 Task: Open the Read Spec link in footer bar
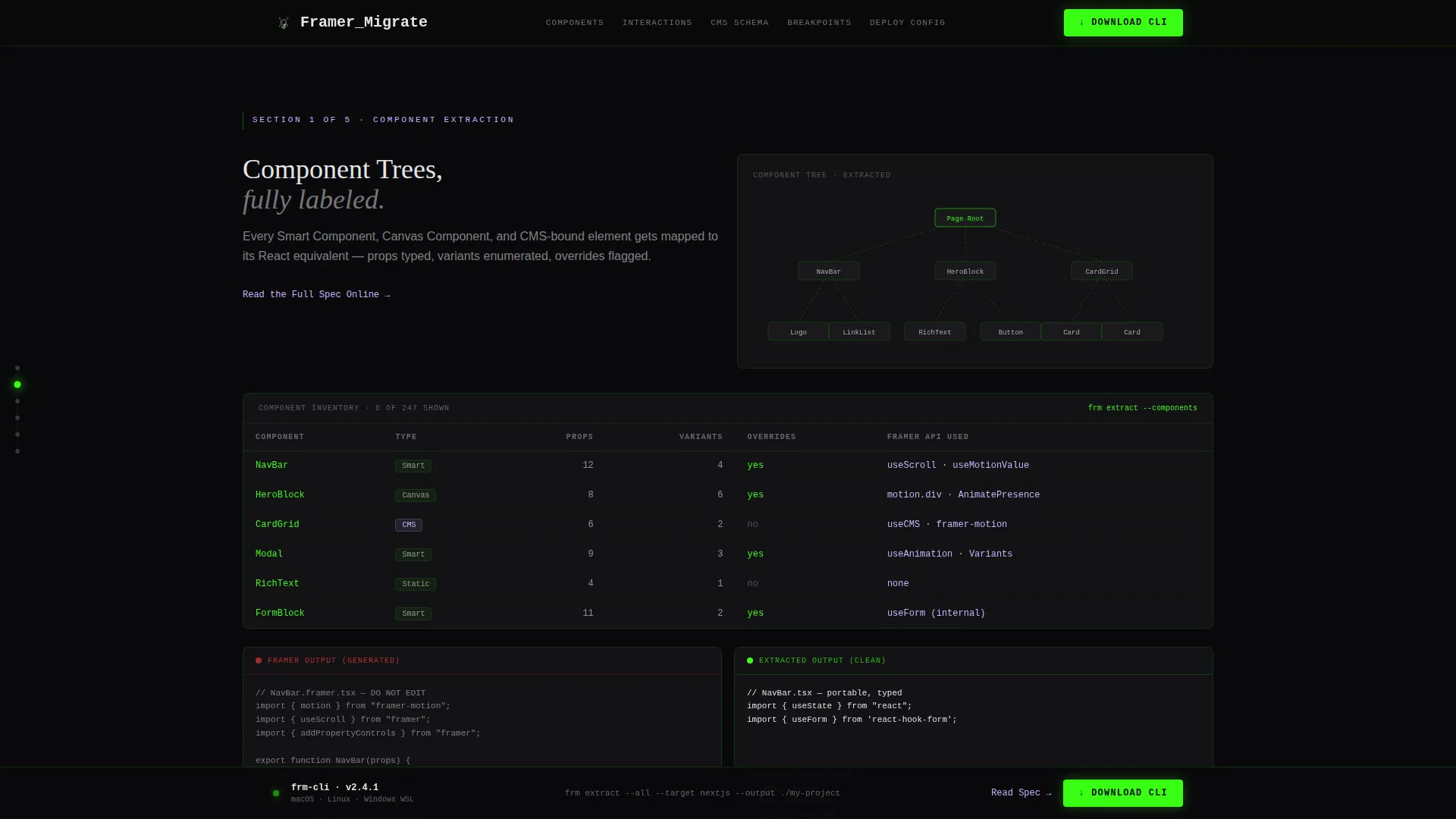[1021, 793]
